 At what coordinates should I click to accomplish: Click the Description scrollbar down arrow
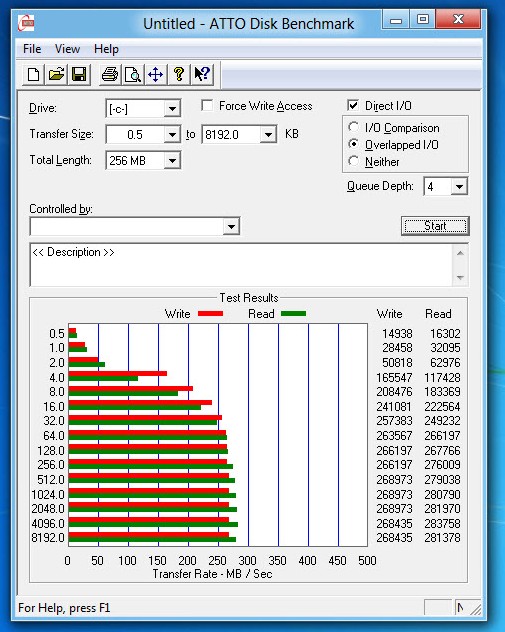coord(460,278)
